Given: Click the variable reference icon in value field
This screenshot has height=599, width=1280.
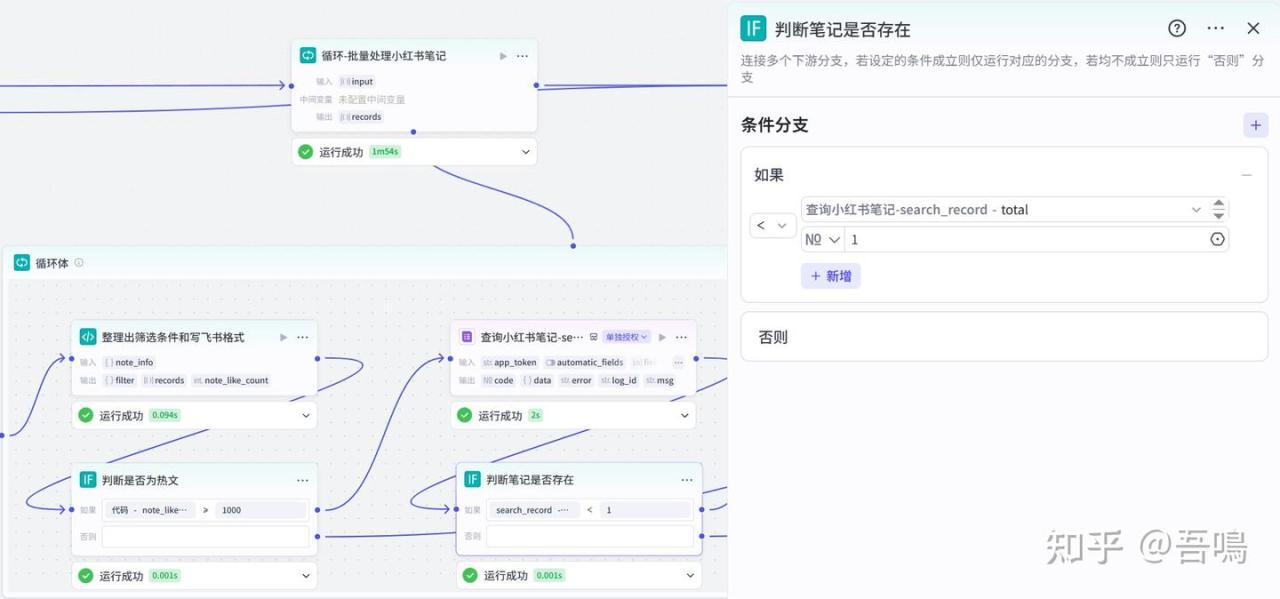Looking at the screenshot, I should coord(1217,240).
